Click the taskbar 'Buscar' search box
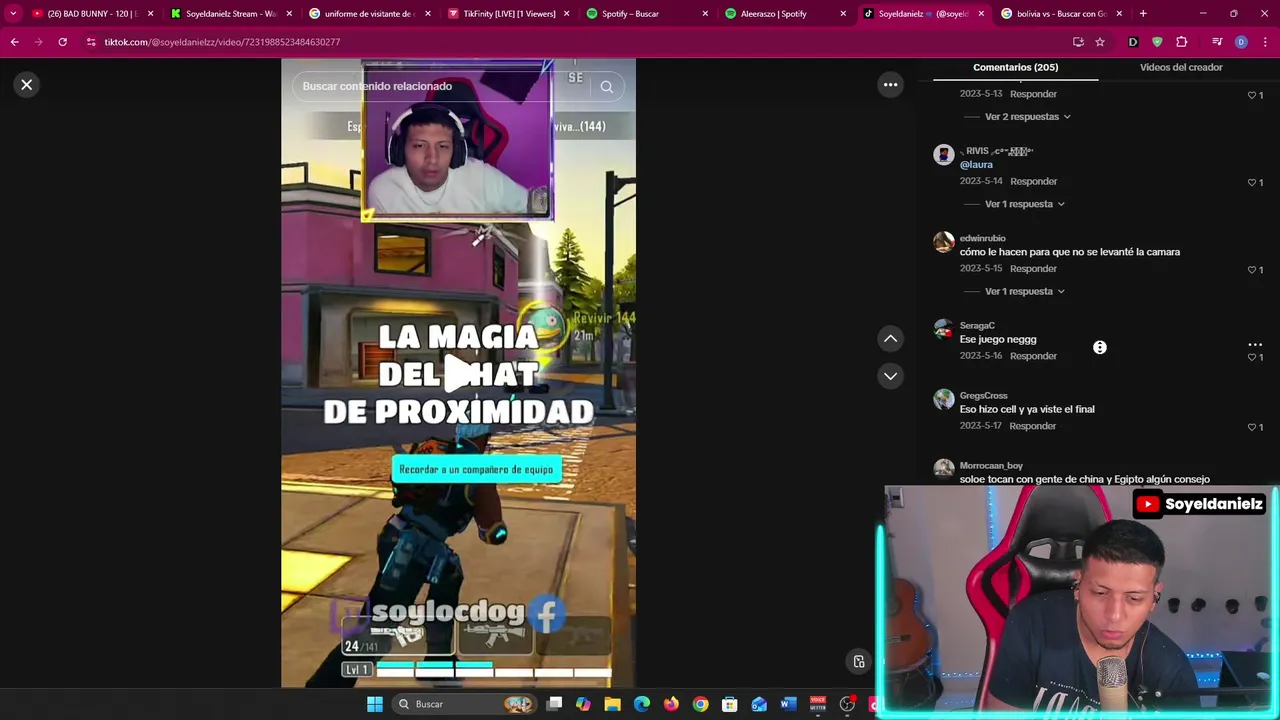This screenshot has height=720, width=1280. [x=465, y=704]
